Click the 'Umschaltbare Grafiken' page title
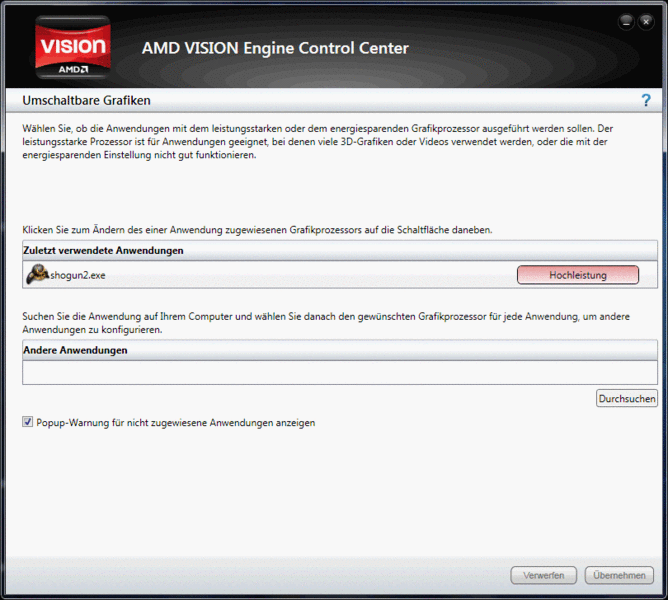This screenshot has width=668, height=600. 86,101
